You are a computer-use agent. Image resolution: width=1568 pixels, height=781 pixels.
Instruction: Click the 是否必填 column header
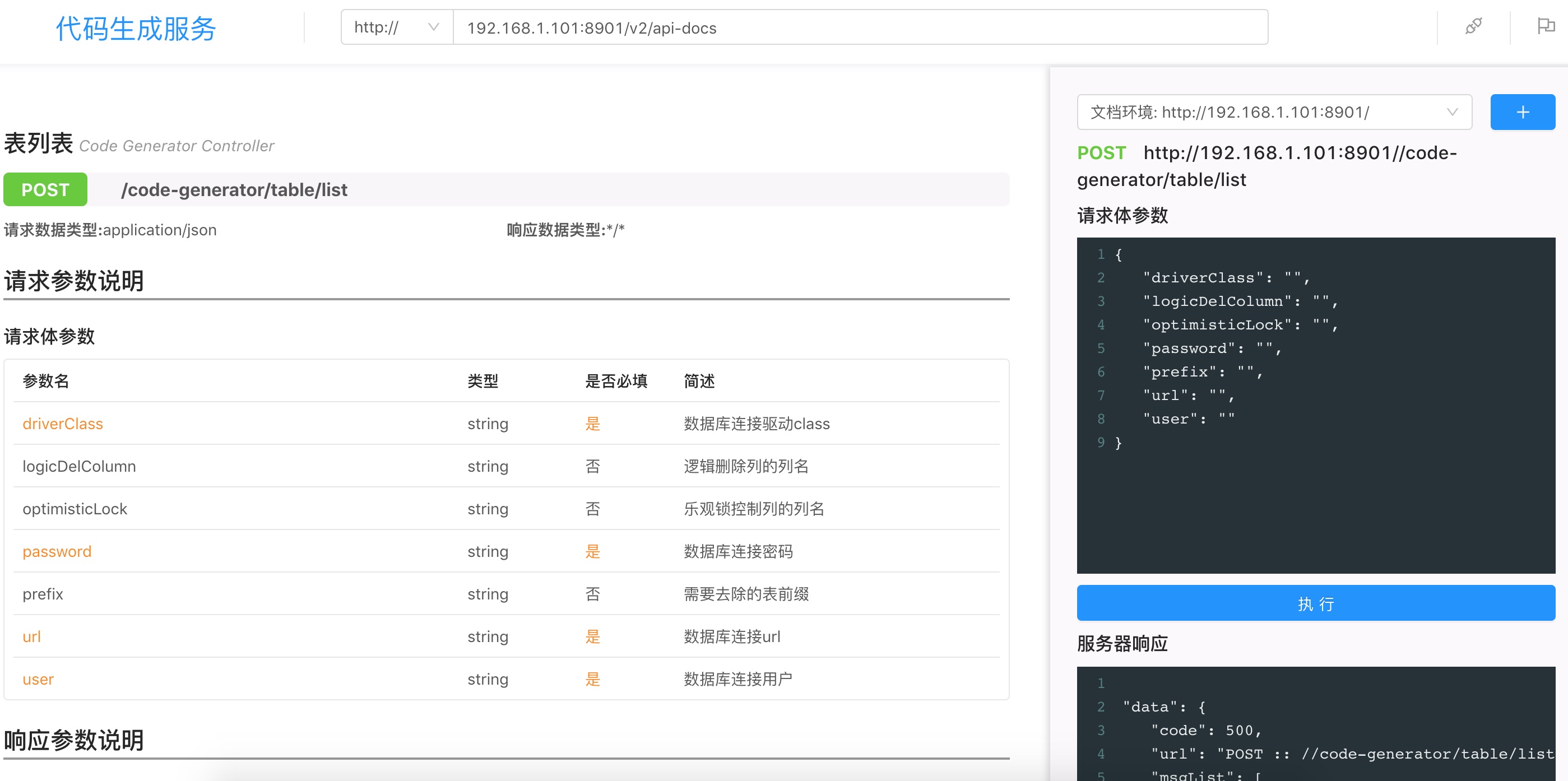coord(615,381)
